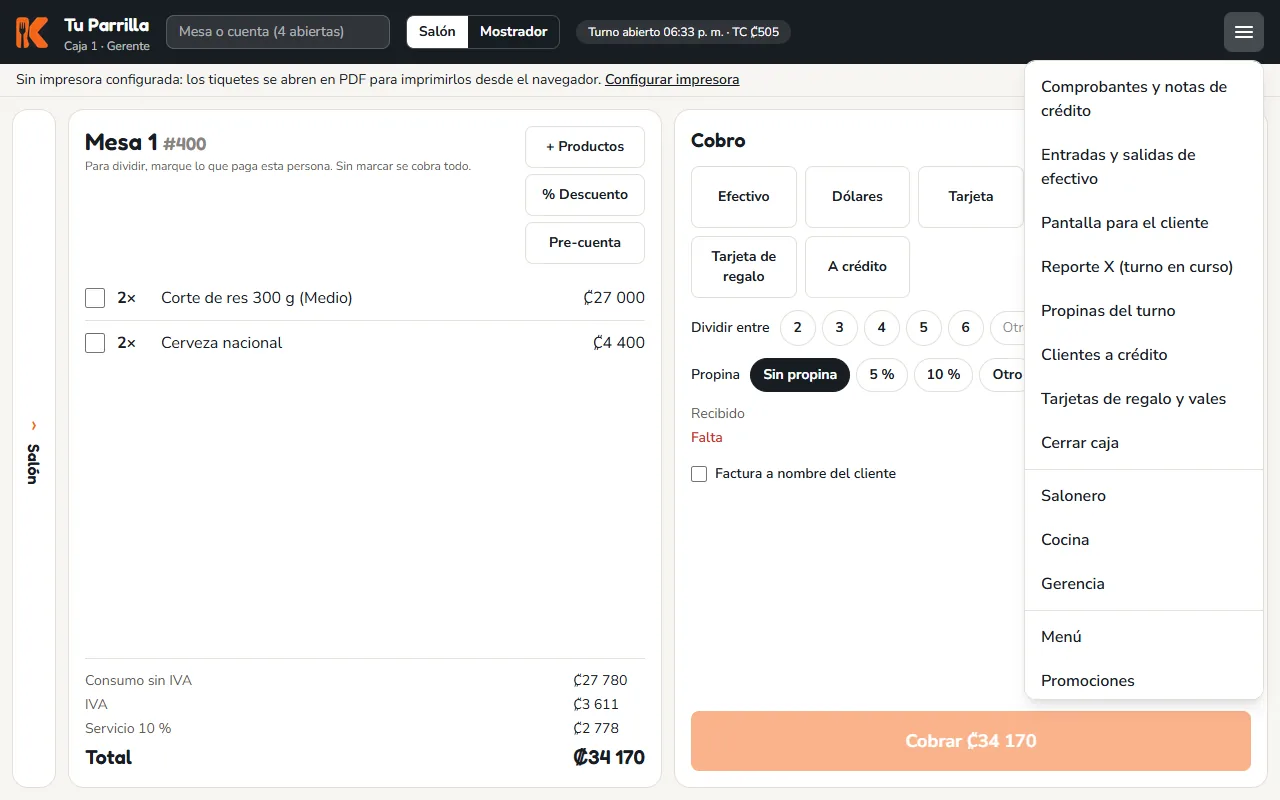Screen dimensions: 1280x800
Task: Follow the Configurar impresora link
Action: (672, 80)
